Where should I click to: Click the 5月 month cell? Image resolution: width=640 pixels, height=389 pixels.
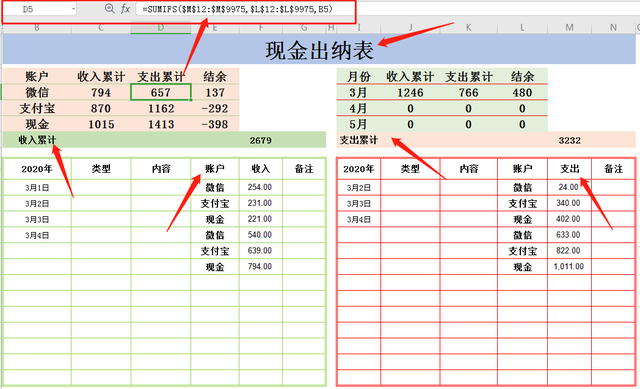click(x=359, y=124)
